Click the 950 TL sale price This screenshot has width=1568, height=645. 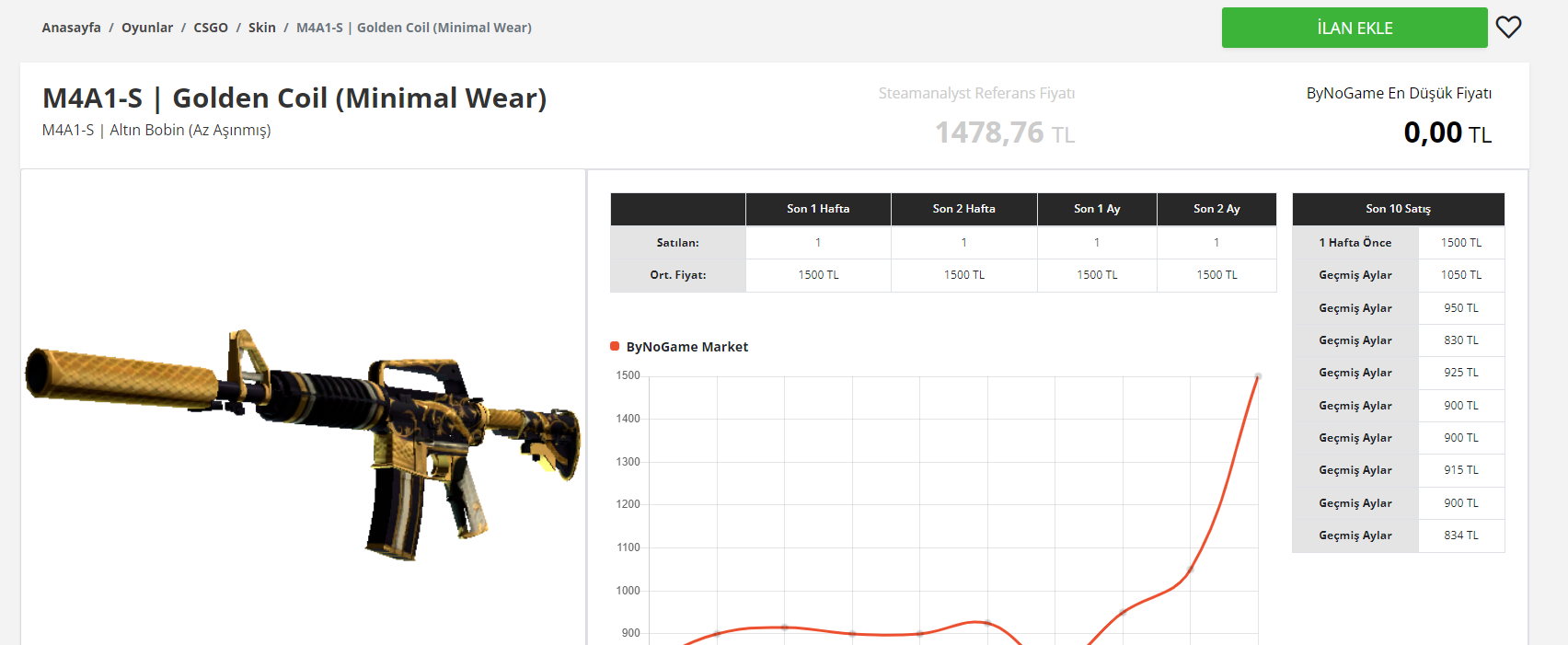click(1461, 308)
